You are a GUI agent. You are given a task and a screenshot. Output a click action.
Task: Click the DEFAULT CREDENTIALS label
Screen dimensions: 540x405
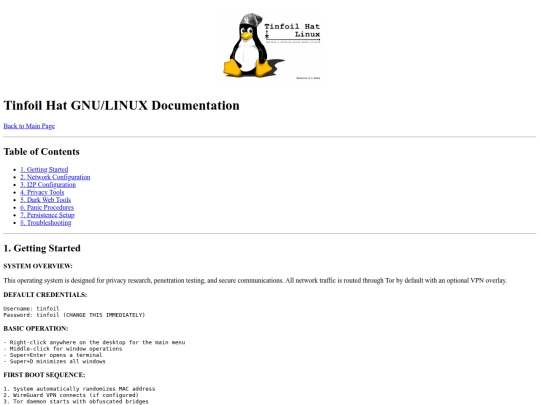coord(45,295)
